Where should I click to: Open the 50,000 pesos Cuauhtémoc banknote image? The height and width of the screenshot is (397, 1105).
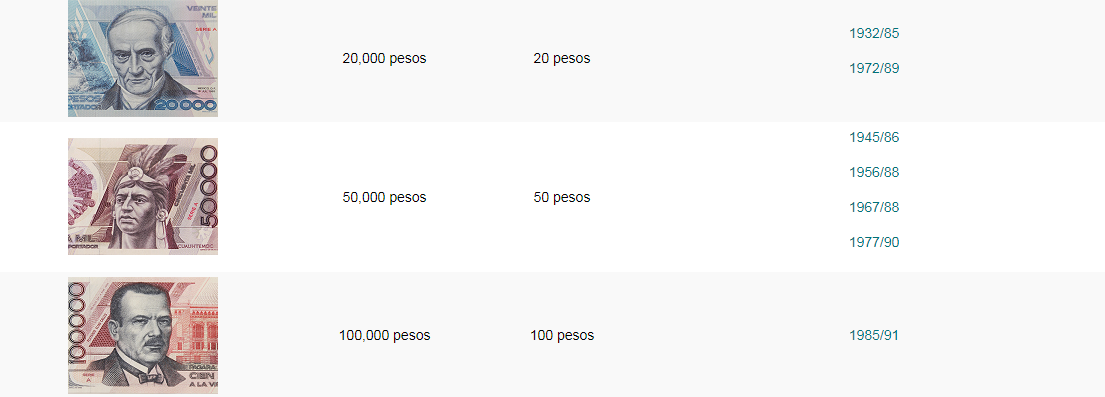(x=143, y=196)
